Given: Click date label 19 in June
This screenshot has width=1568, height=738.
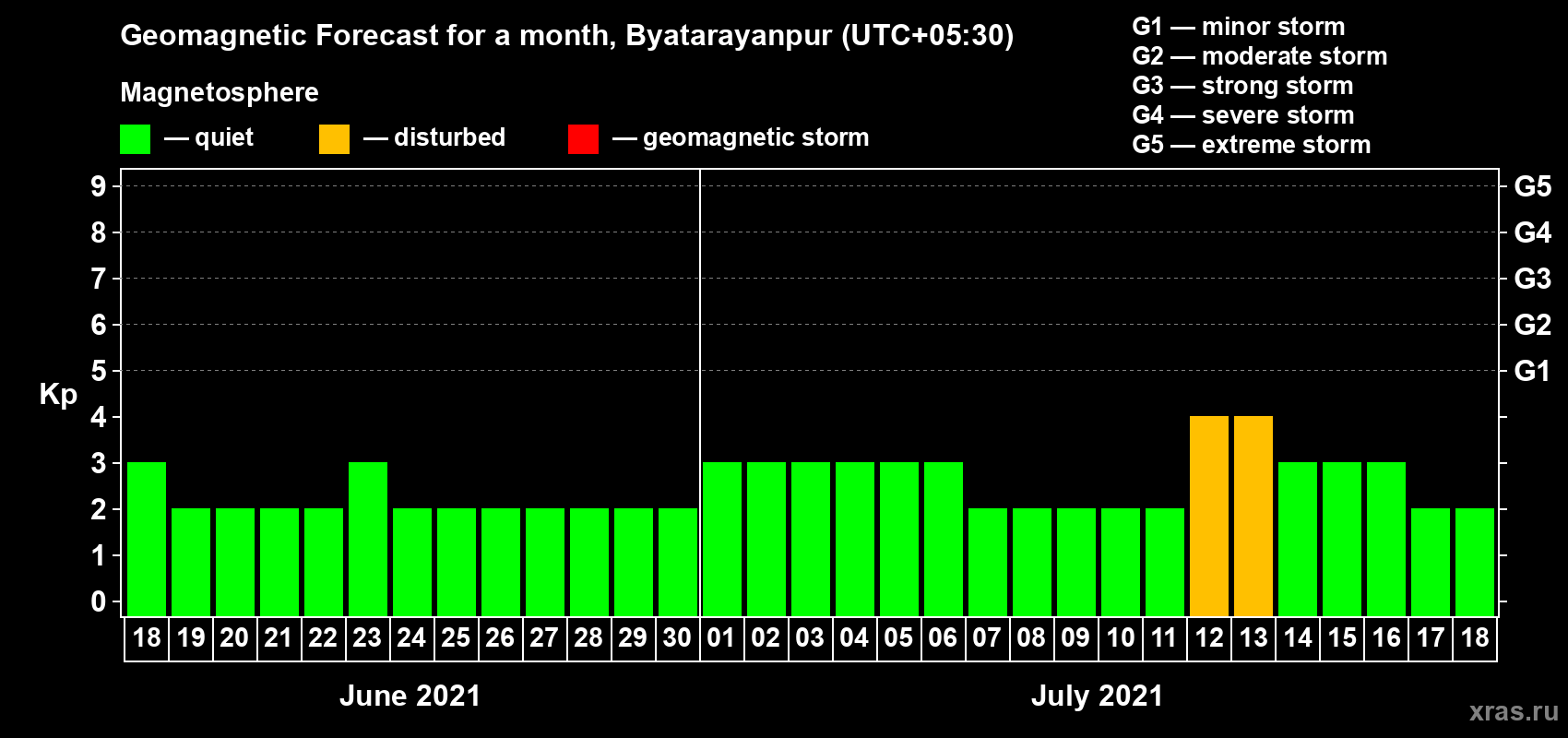Looking at the screenshot, I should [191, 638].
